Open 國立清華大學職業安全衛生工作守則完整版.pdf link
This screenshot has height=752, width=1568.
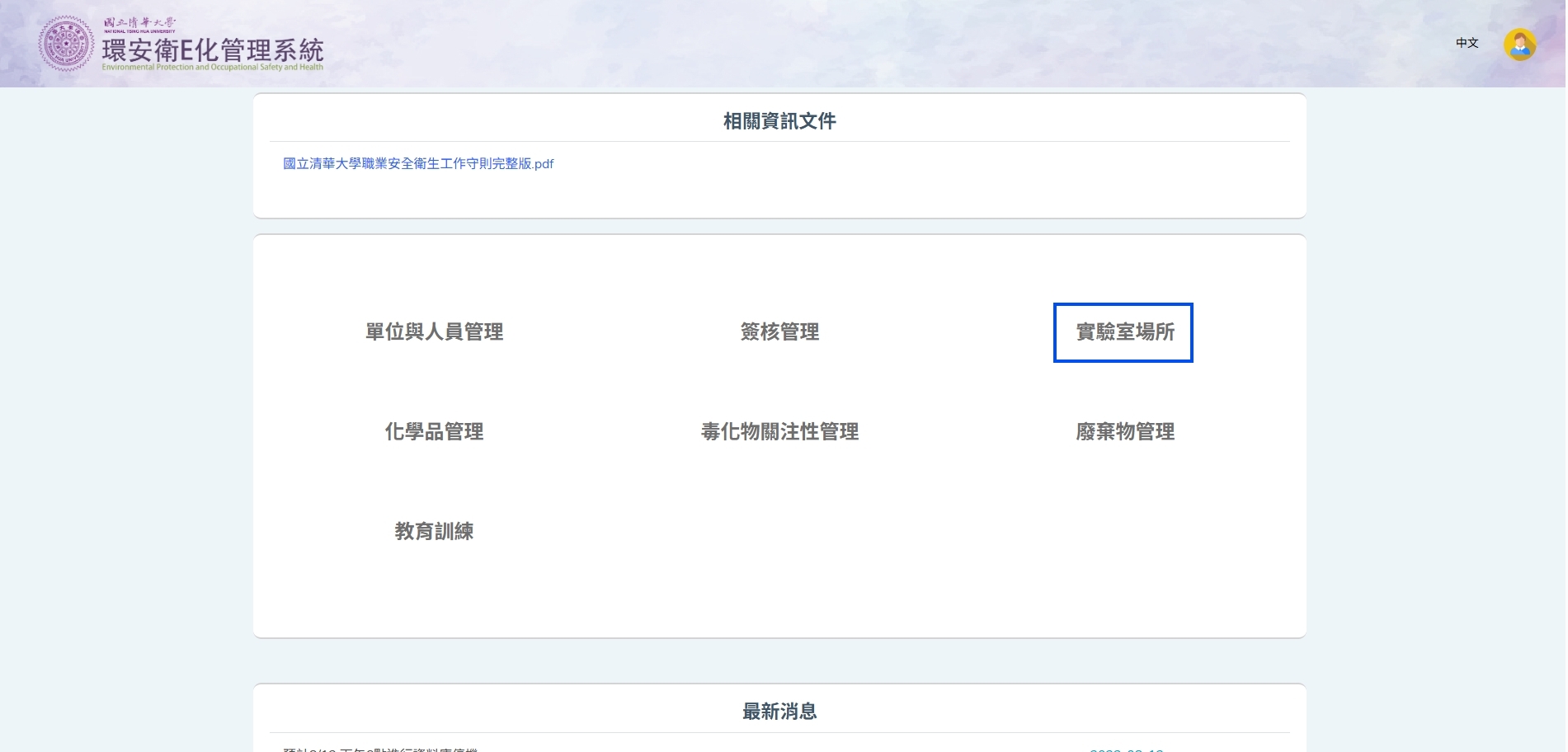(418, 164)
